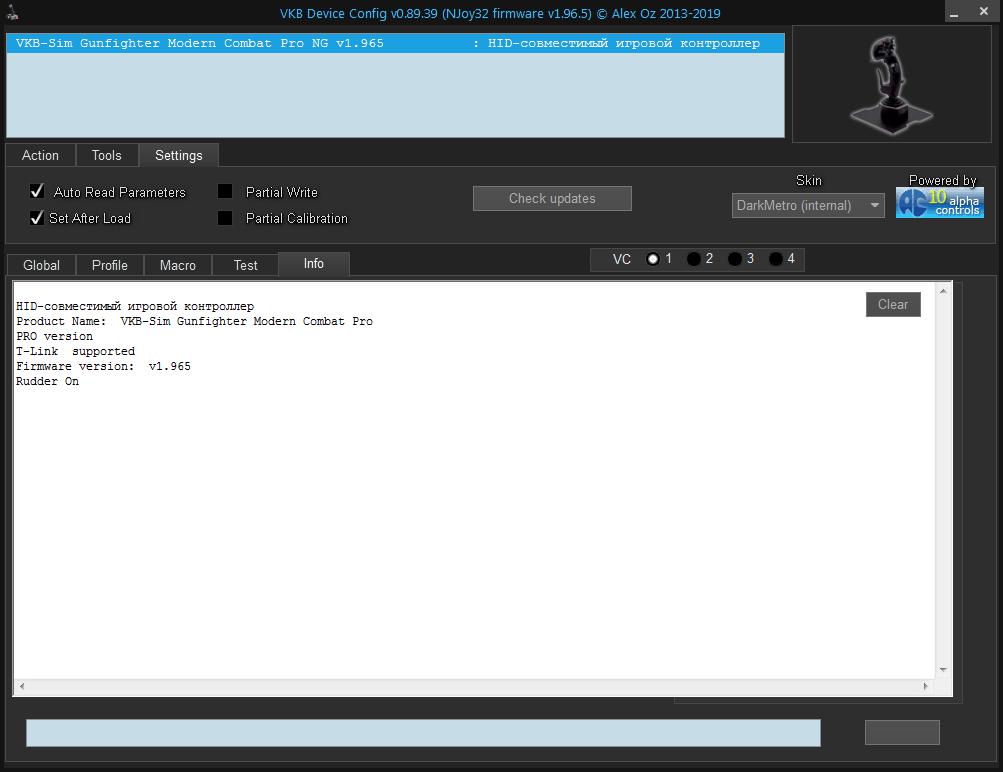Click the progress bar at bottom
Viewport: 1003px width, 772px height.
coord(423,733)
